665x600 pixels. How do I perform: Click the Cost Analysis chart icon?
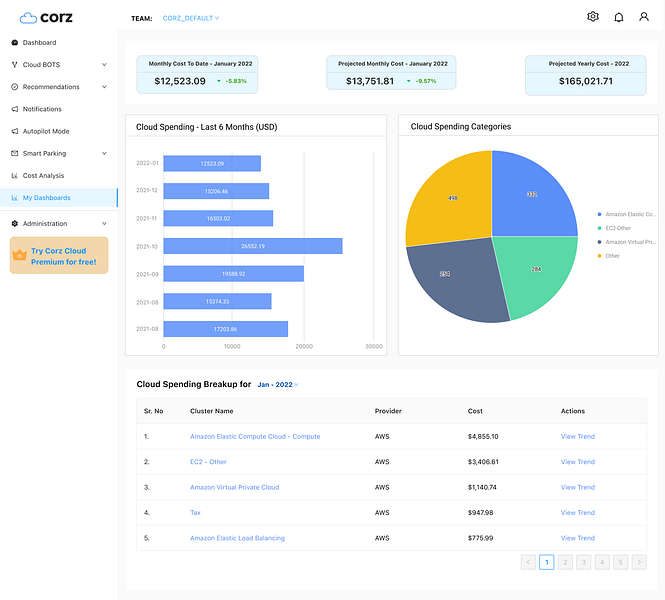click(14, 176)
